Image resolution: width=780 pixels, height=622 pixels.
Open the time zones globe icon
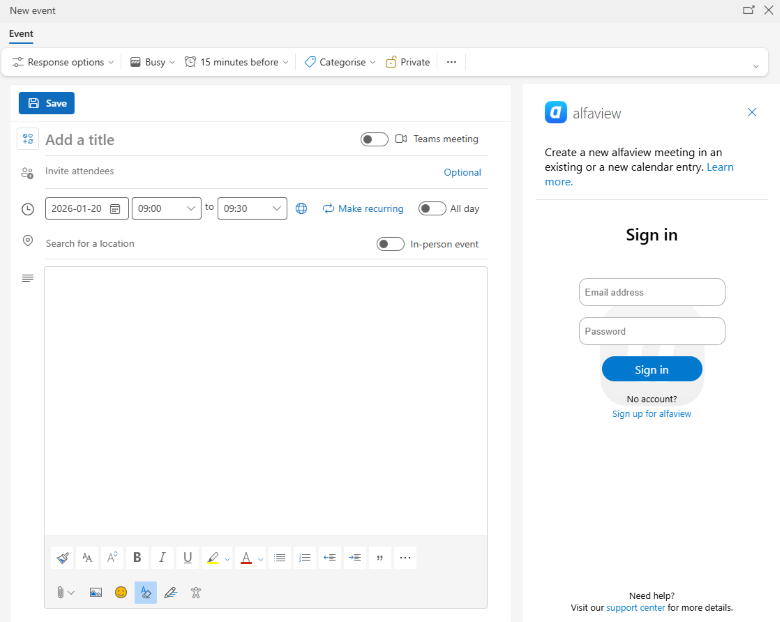click(301, 209)
